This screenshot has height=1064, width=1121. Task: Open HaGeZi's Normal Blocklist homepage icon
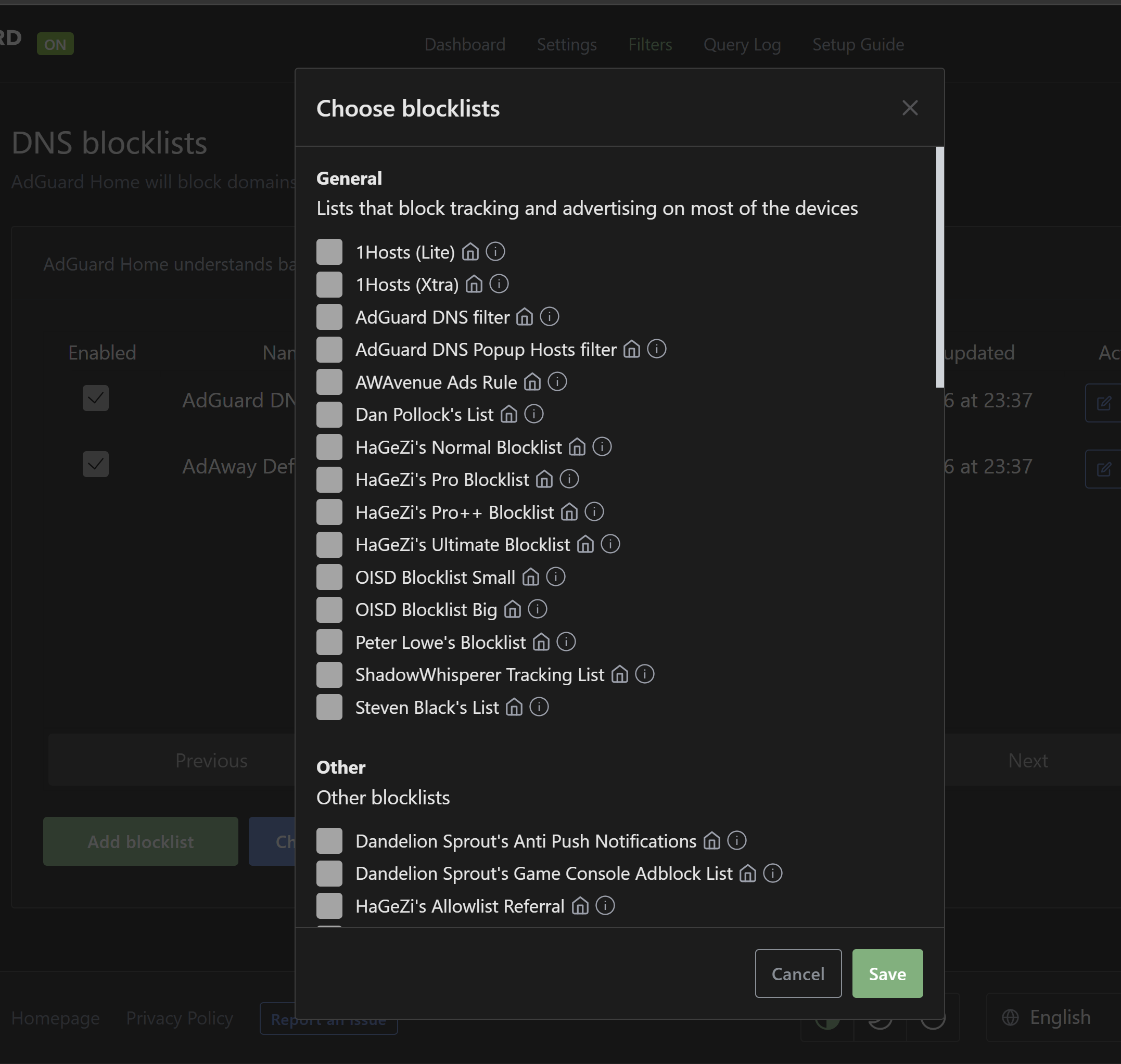pos(577,447)
